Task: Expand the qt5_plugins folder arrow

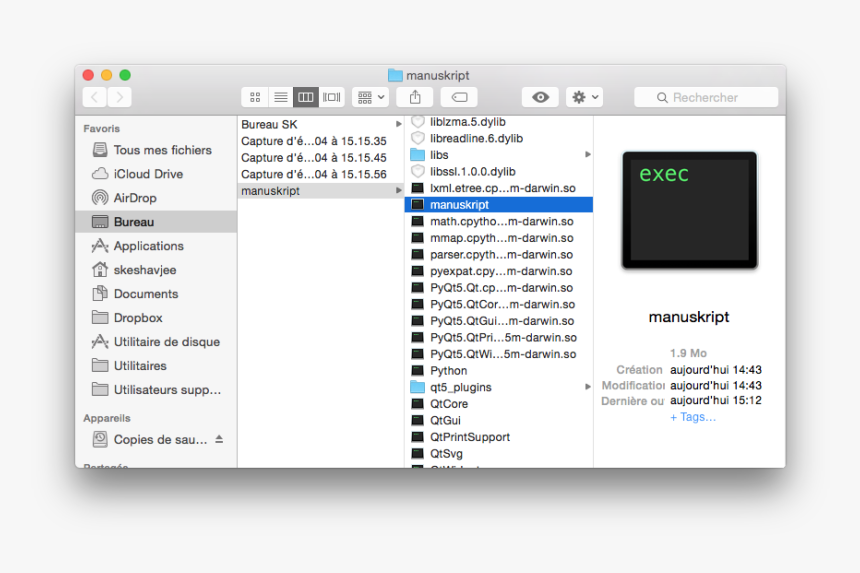Action: [588, 387]
